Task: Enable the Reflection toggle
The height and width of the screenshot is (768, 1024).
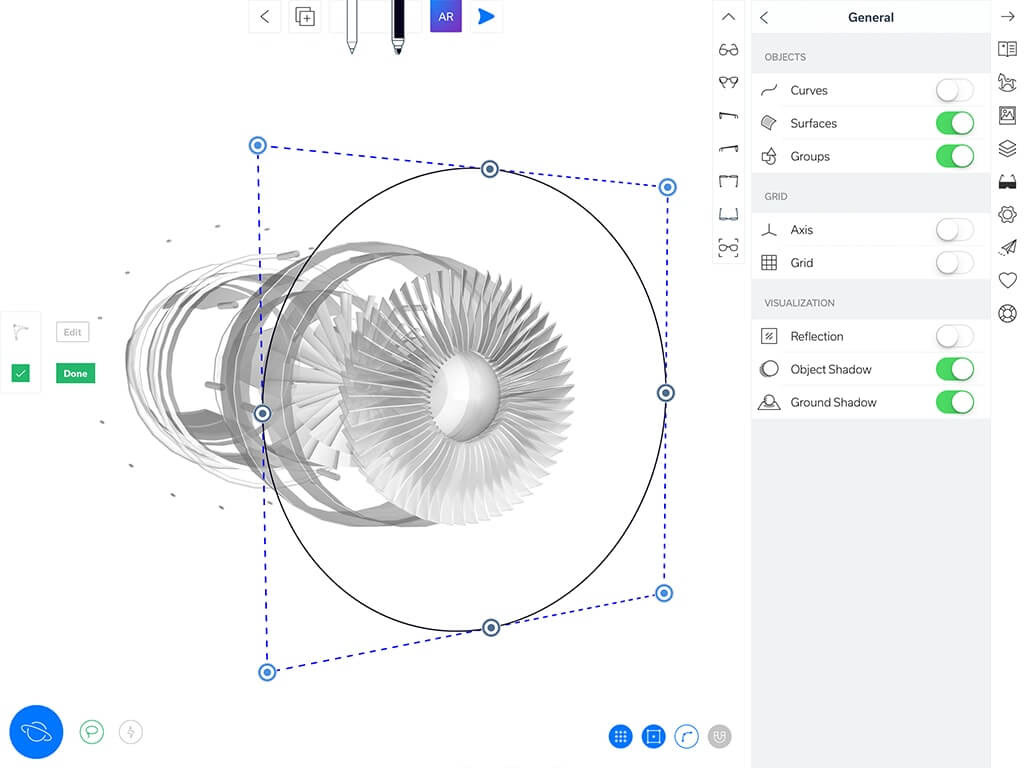Action: (x=954, y=336)
